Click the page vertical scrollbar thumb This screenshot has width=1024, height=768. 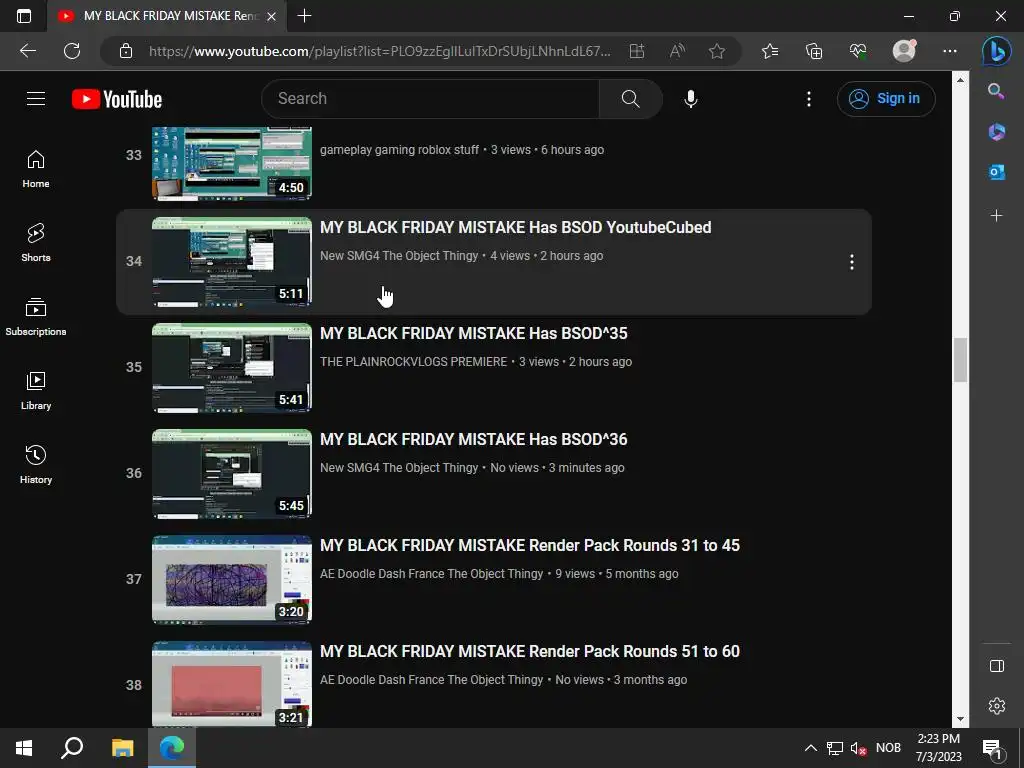(x=960, y=360)
